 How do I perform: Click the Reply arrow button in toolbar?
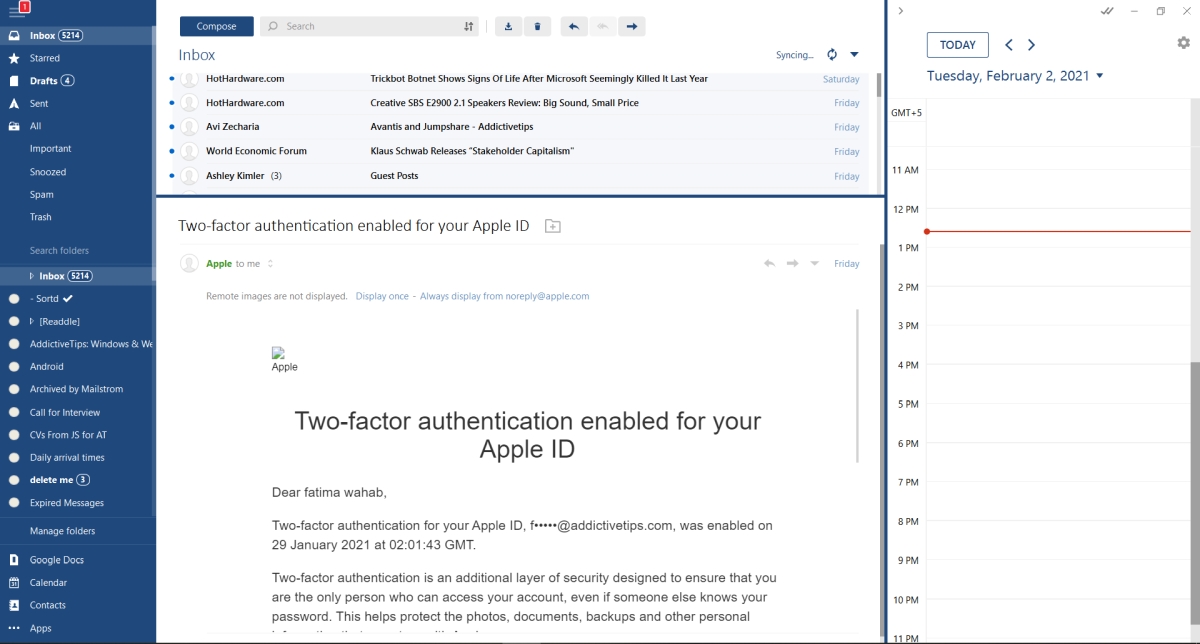point(573,26)
